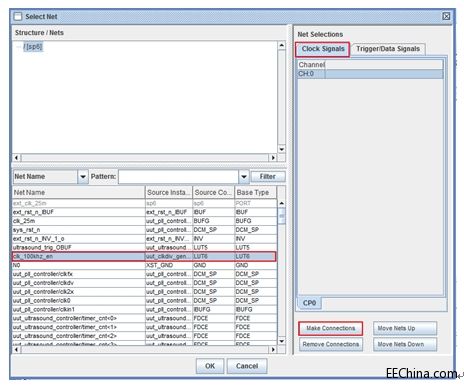Switch to the Trigger/Data Signals tab
Image resolution: width=464 pixels, height=387 pixels.
pos(388,49)
